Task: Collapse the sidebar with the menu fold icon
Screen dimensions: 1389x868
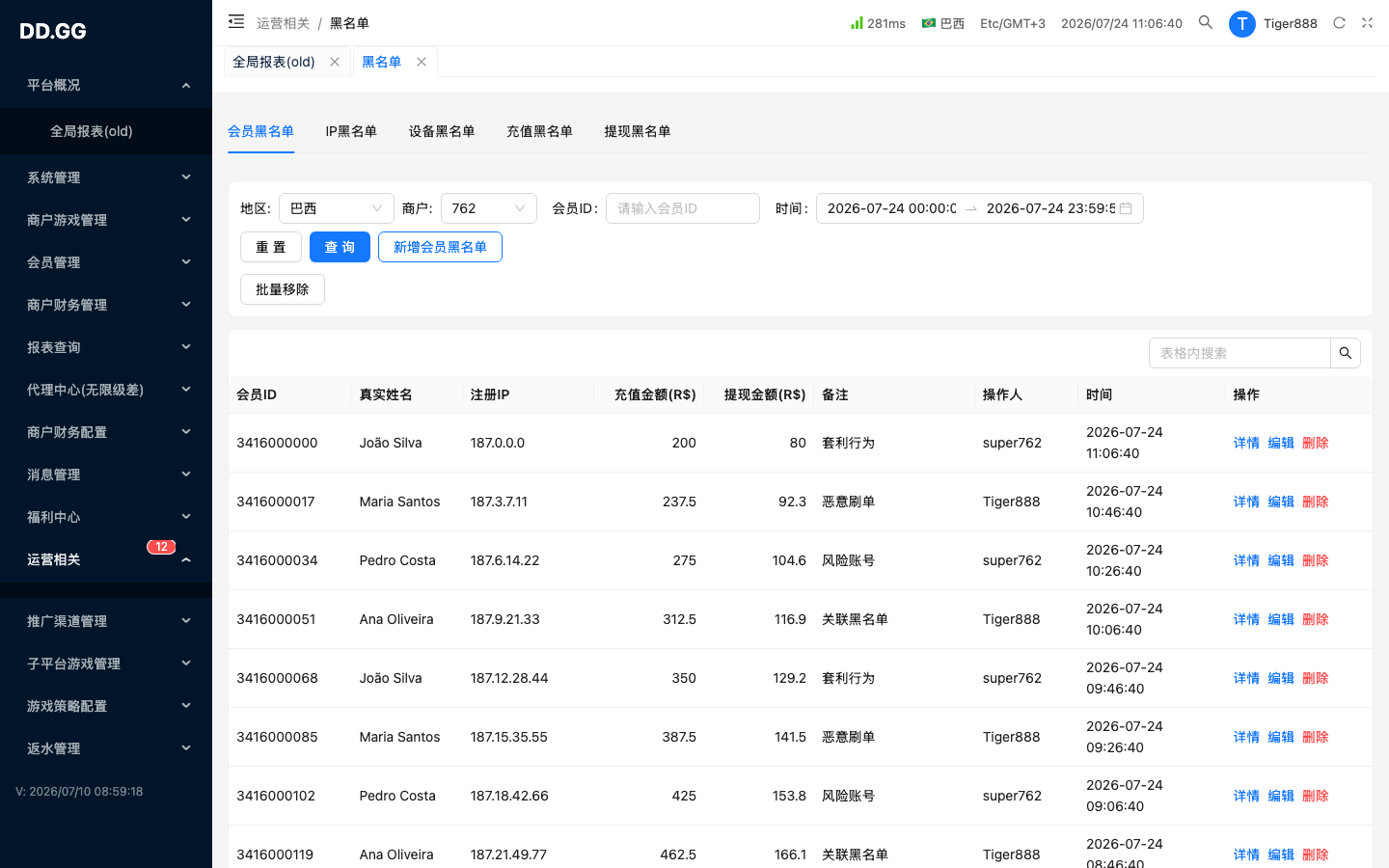Action: [236, 21]
